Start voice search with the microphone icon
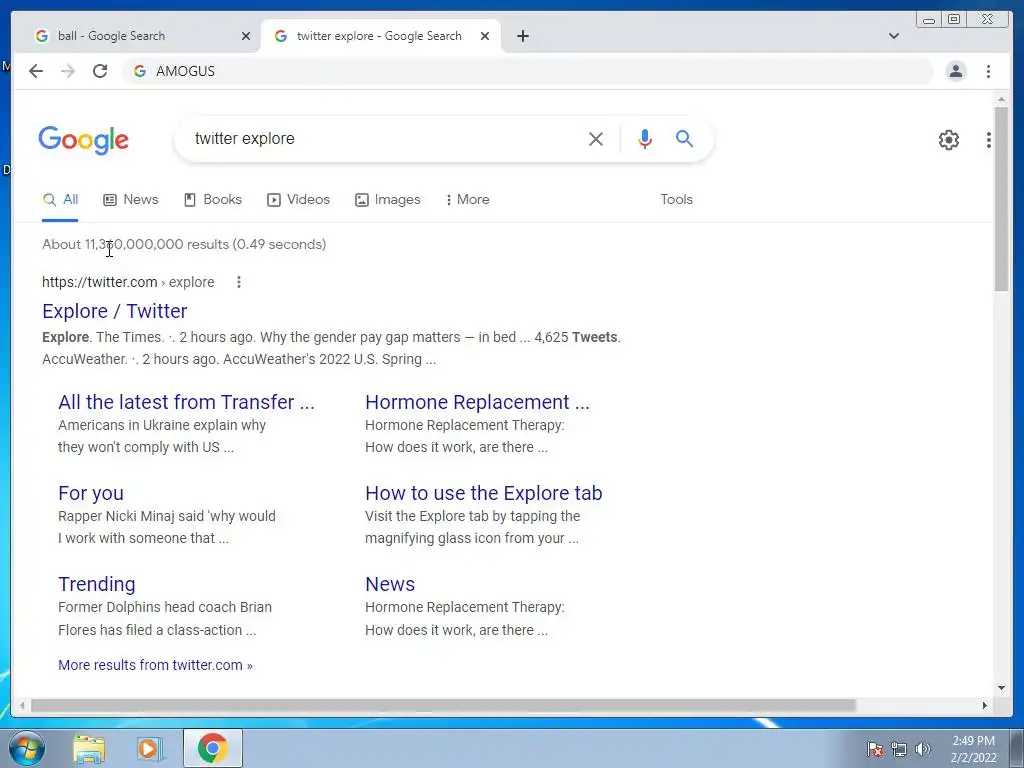This screenshot has width=1024, height=768. pyautogui.click(x=645, y=138)
